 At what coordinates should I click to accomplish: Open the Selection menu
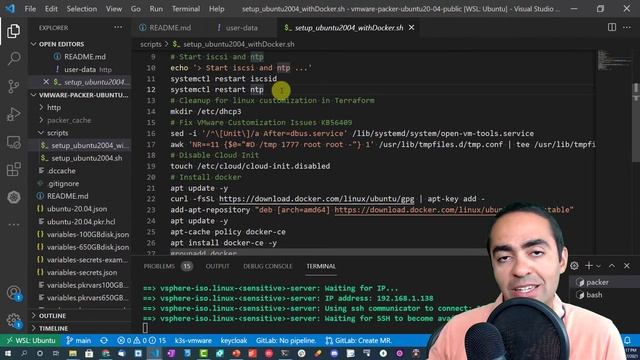click(82, 9)
